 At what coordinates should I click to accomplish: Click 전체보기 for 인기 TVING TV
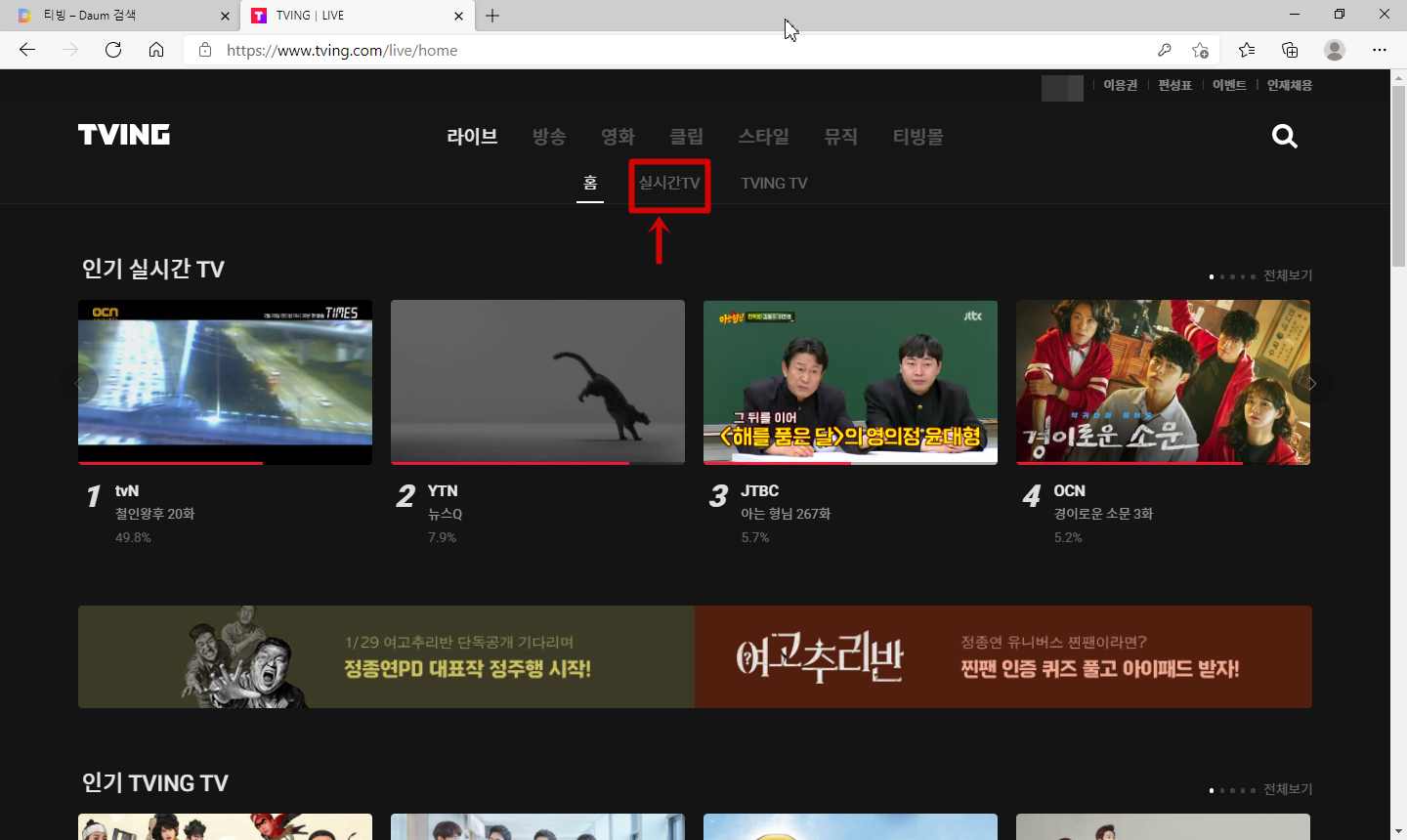click(1288, 790)
